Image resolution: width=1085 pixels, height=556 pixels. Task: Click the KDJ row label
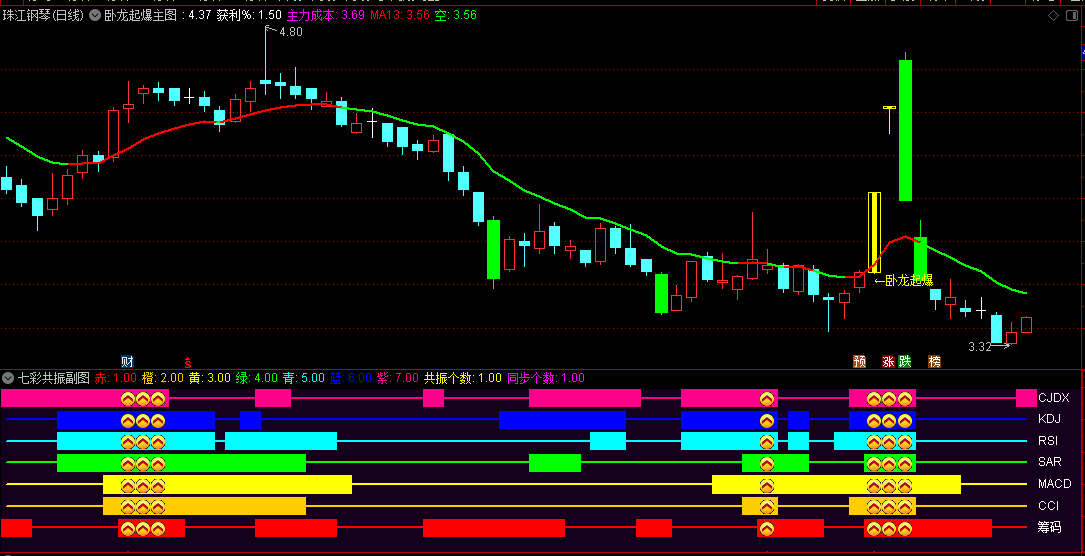tap(1050, 418)
